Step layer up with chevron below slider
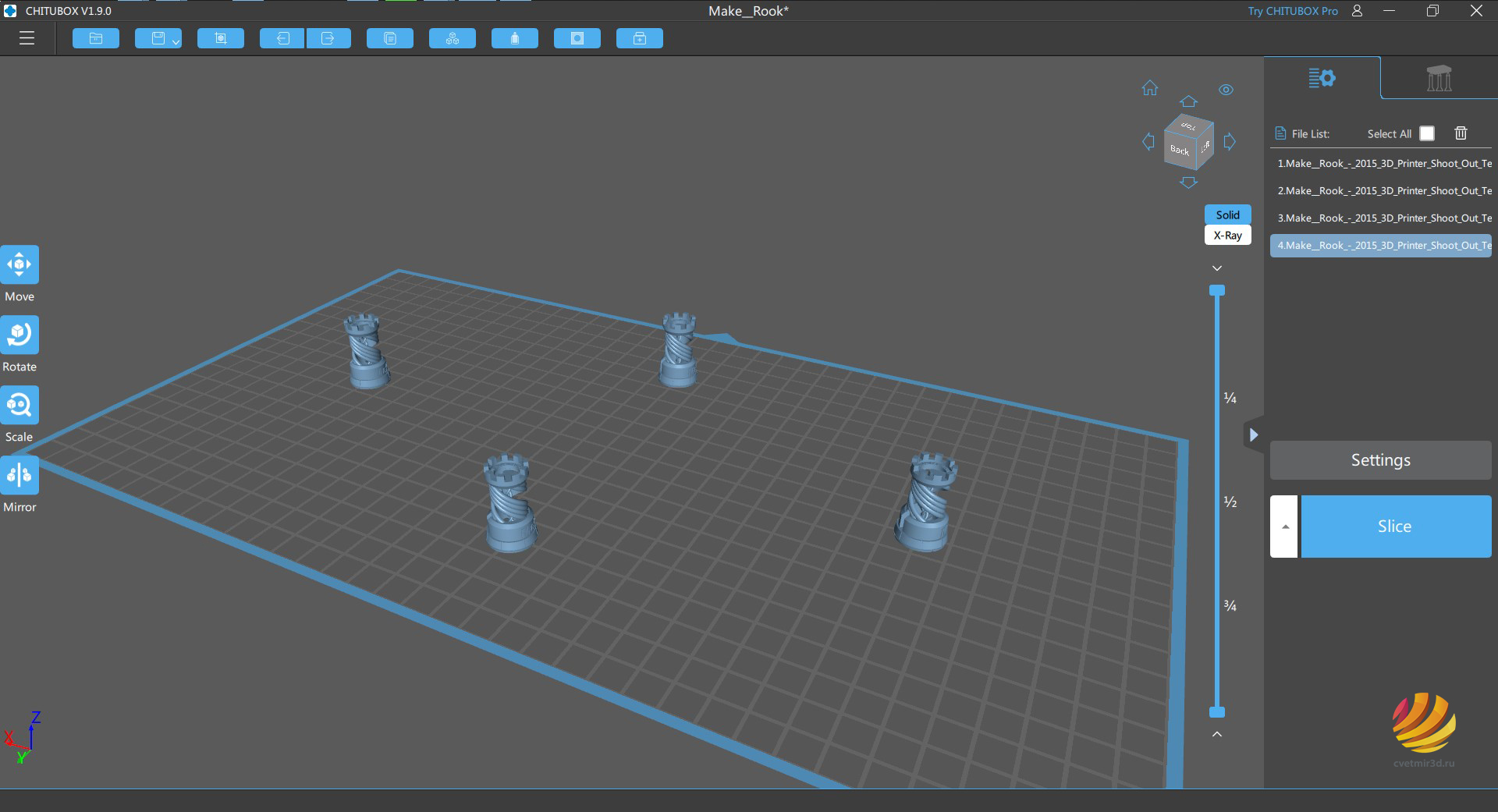Viewport: 1498px width, 812px height. click(x=1217, y=734)
